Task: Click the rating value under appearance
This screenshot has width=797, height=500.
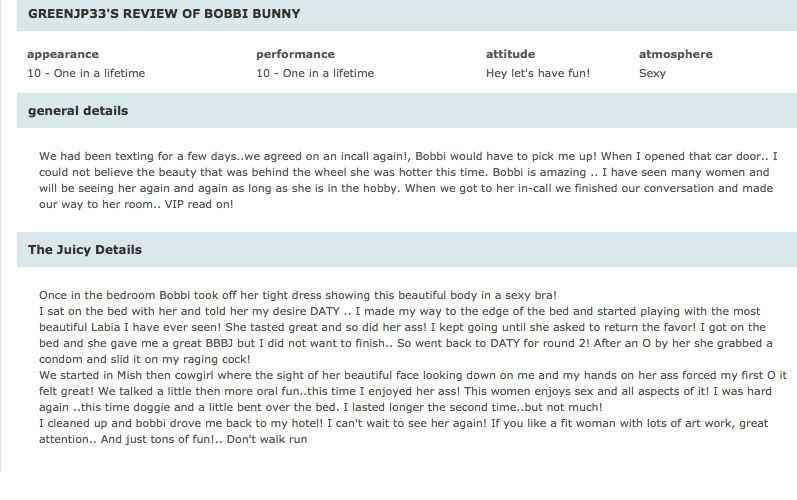Action: click(x=86, y=73)
